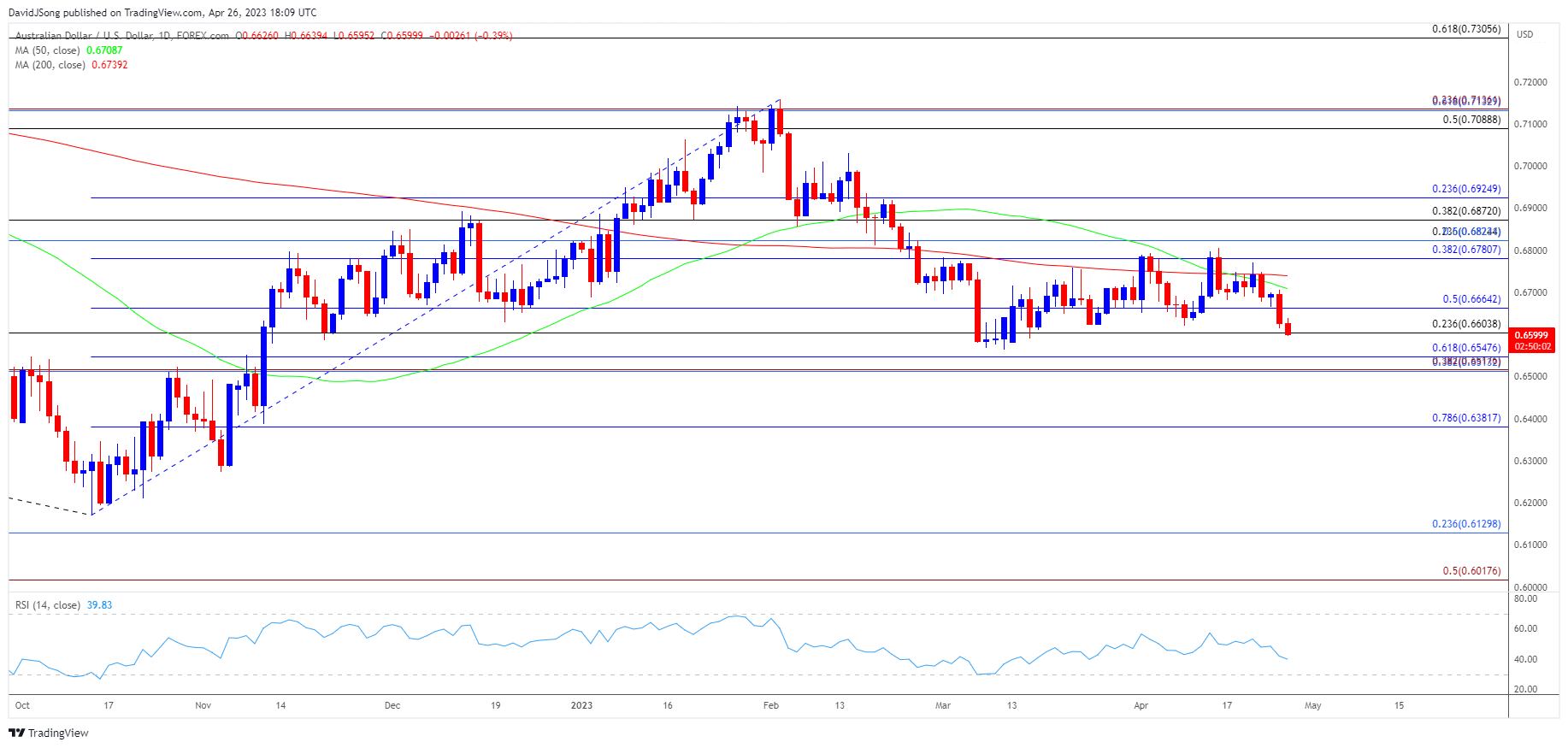Click the USD currency label on price axis
Viewport: 1568px width, 748px height.
1524,34
